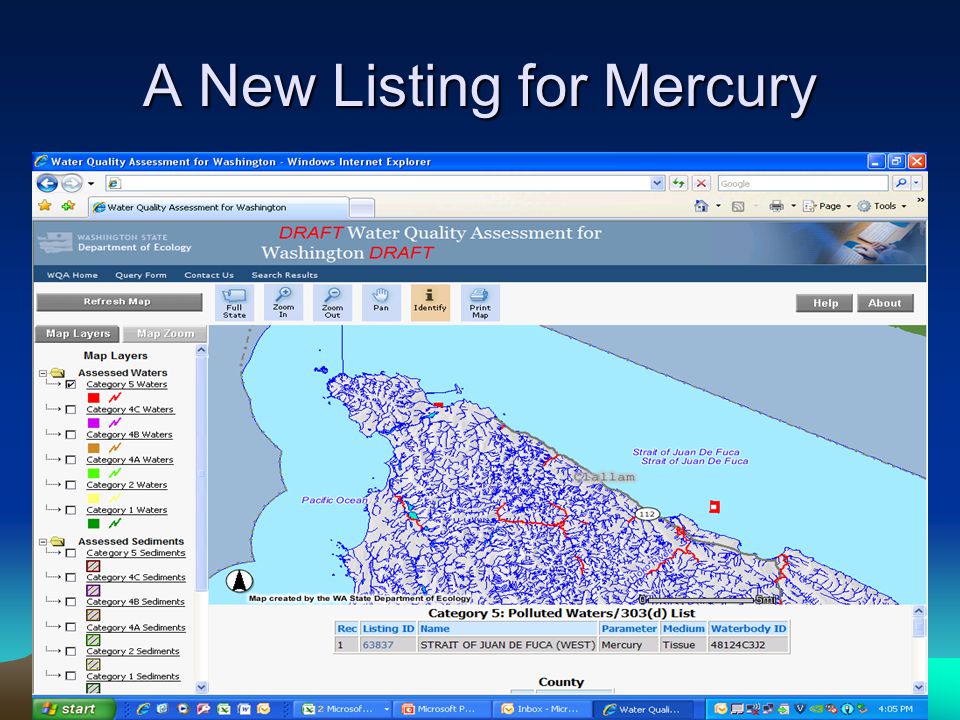Check Category 4C Waters layer
Viewport: 960px width, 720px height.
pyautogui.click(x=71, y=410)
